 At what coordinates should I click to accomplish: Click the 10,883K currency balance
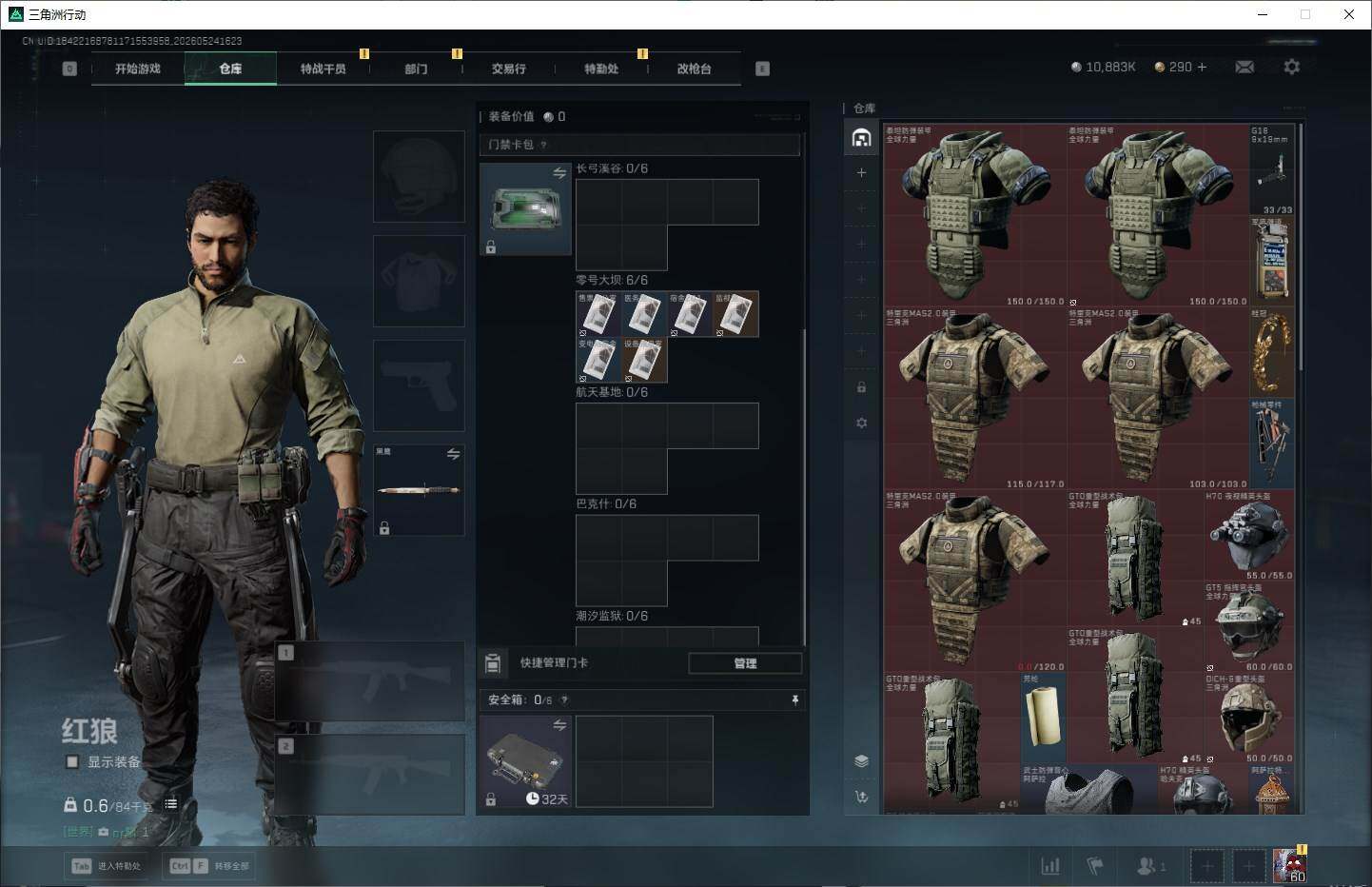coord(1104,67)
